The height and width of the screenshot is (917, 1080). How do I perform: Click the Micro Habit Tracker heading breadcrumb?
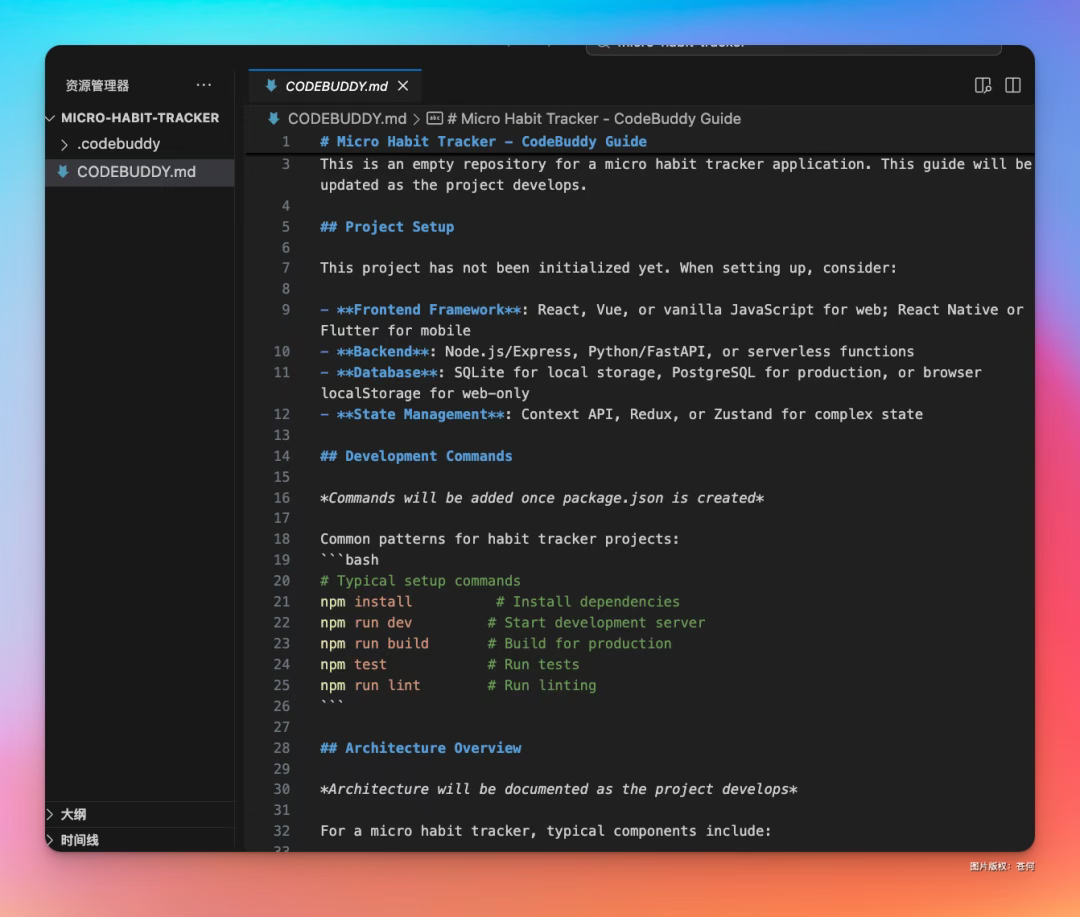pyautogui.click(x=594, y=118)
